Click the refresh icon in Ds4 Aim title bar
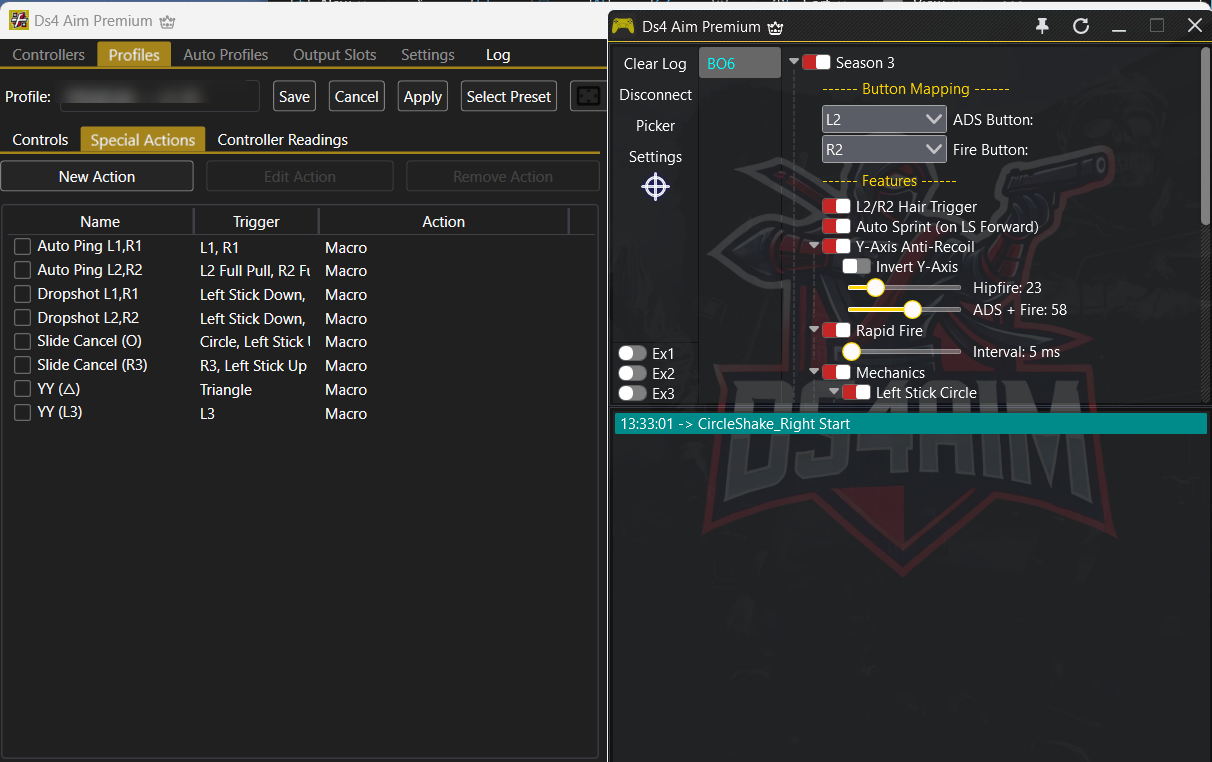This screenshot has height=762, width=1212. (x=1081, y=26)
